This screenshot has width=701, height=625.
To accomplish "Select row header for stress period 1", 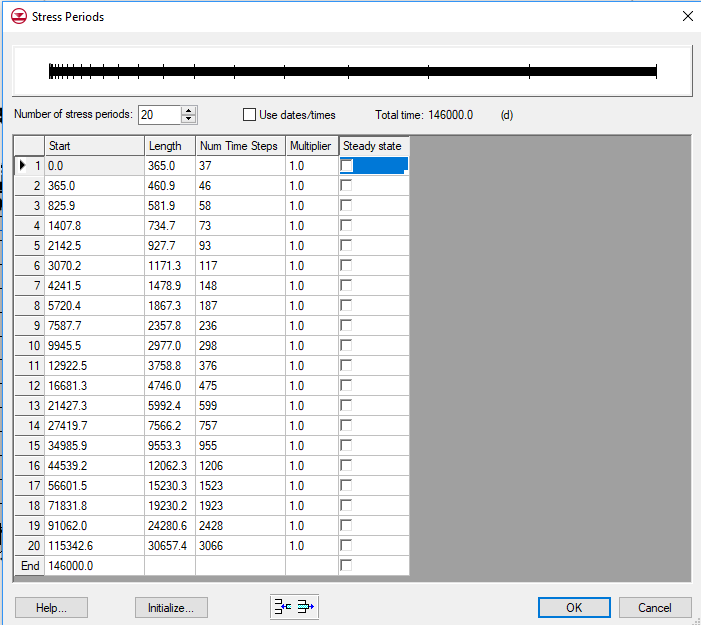I will (30, 165).
